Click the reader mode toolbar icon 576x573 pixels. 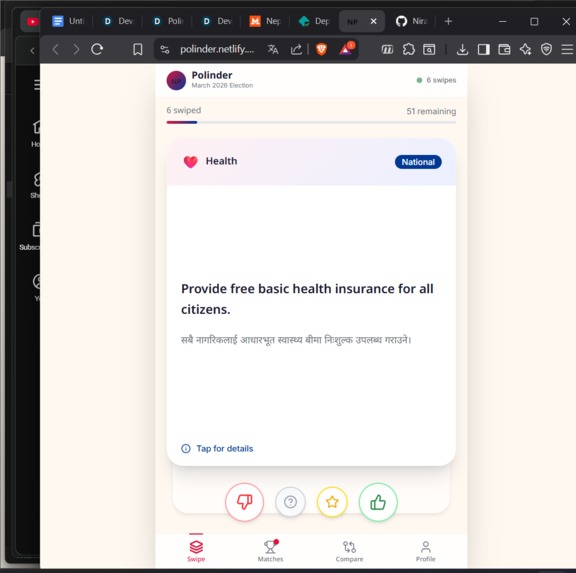387,49
